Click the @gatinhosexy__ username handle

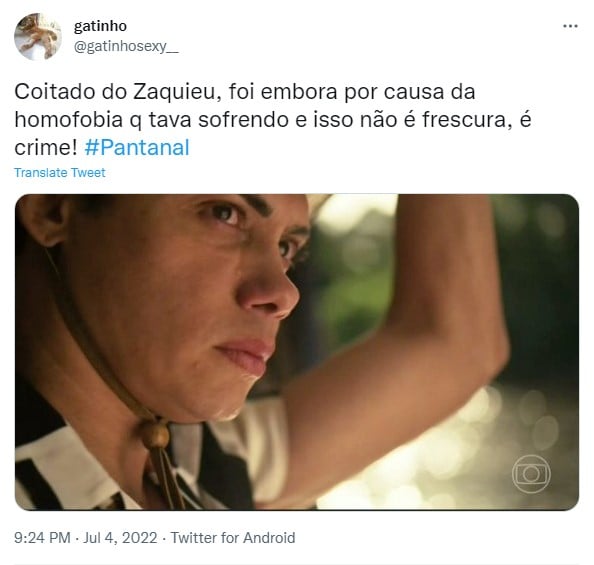click(x=126, y=47)
